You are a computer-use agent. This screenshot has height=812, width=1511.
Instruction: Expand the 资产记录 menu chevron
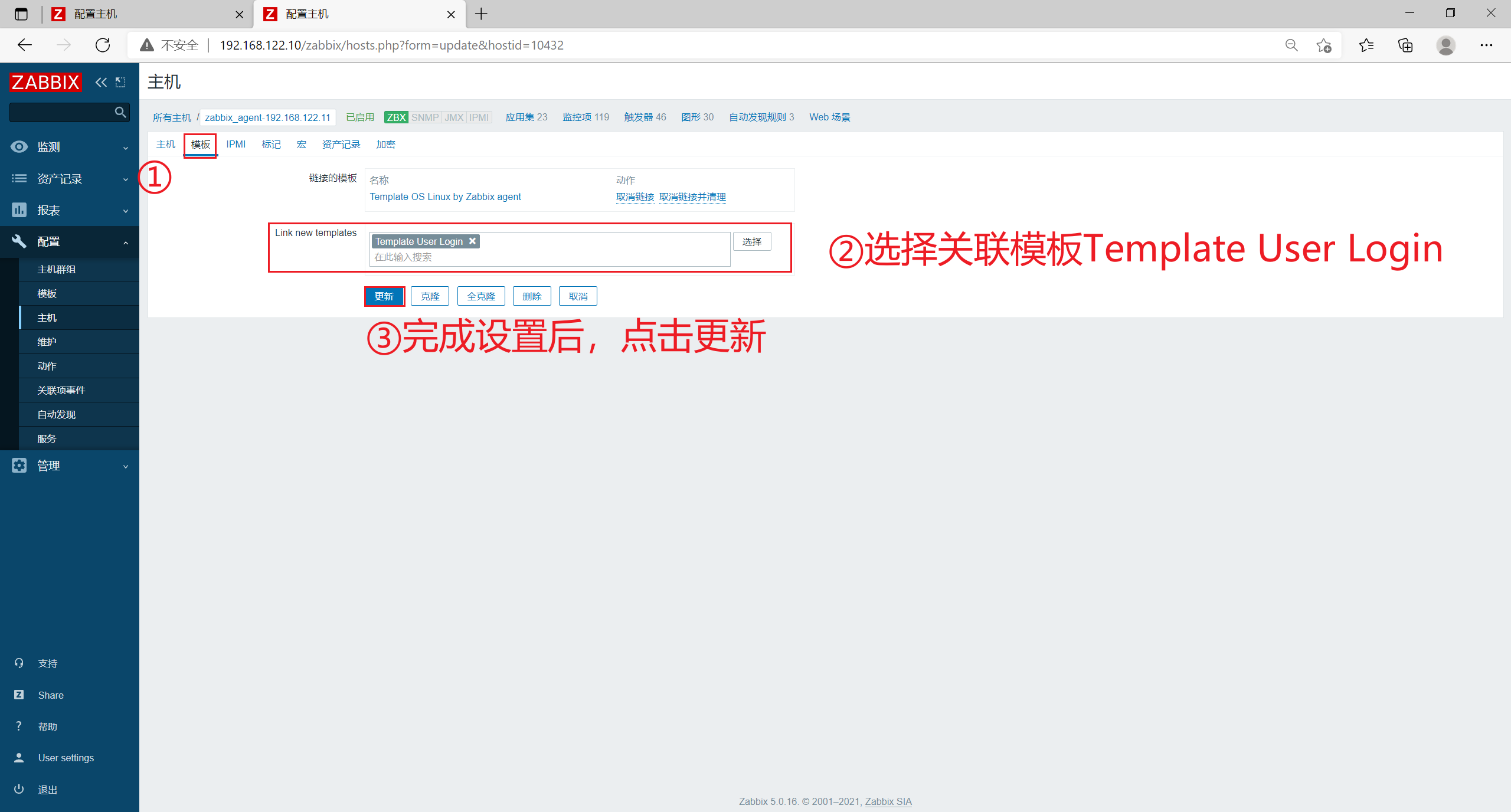coord(125,179)
